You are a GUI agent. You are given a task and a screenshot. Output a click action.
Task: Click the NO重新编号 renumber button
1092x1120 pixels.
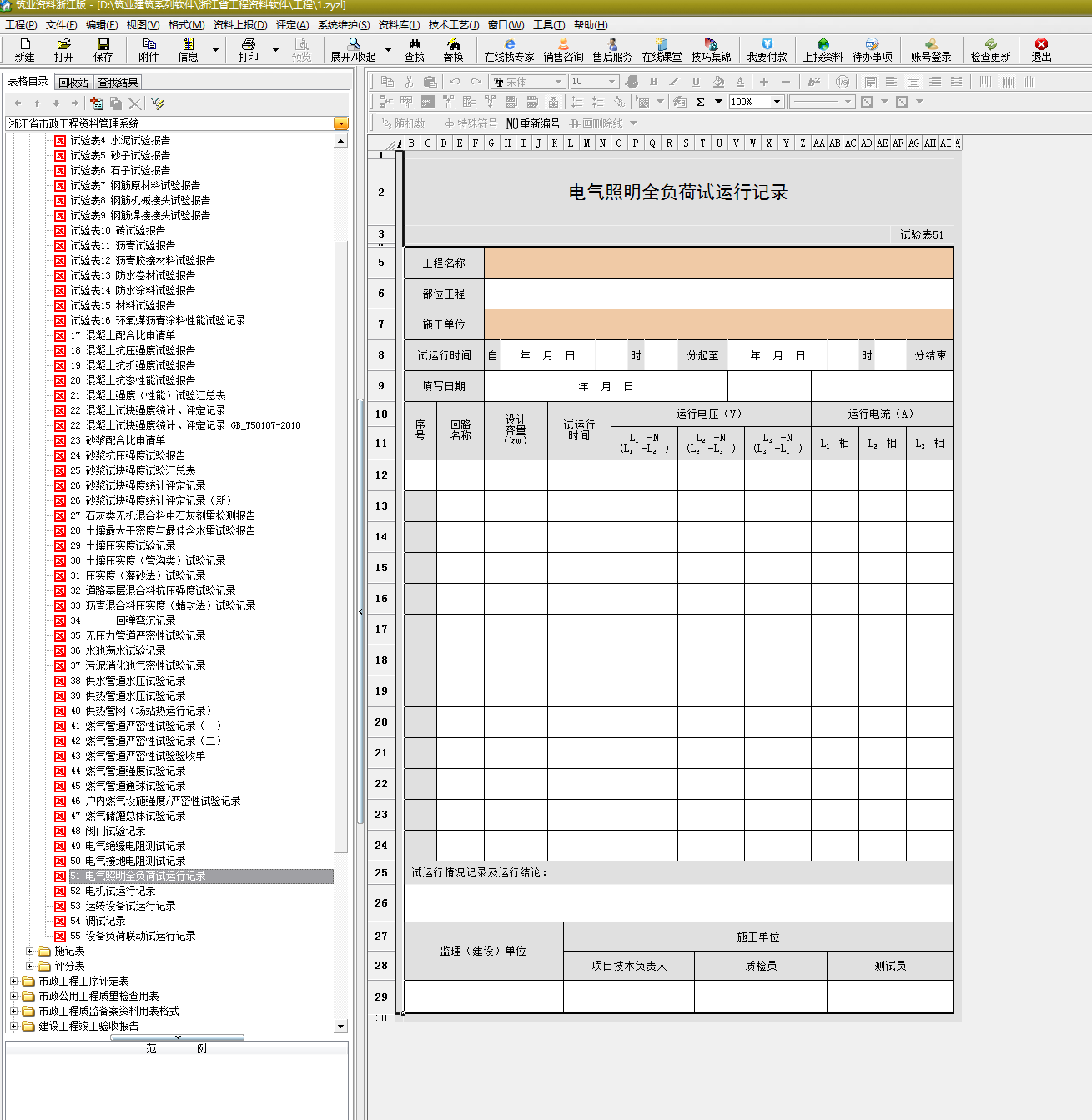click(x=533, y=123)
